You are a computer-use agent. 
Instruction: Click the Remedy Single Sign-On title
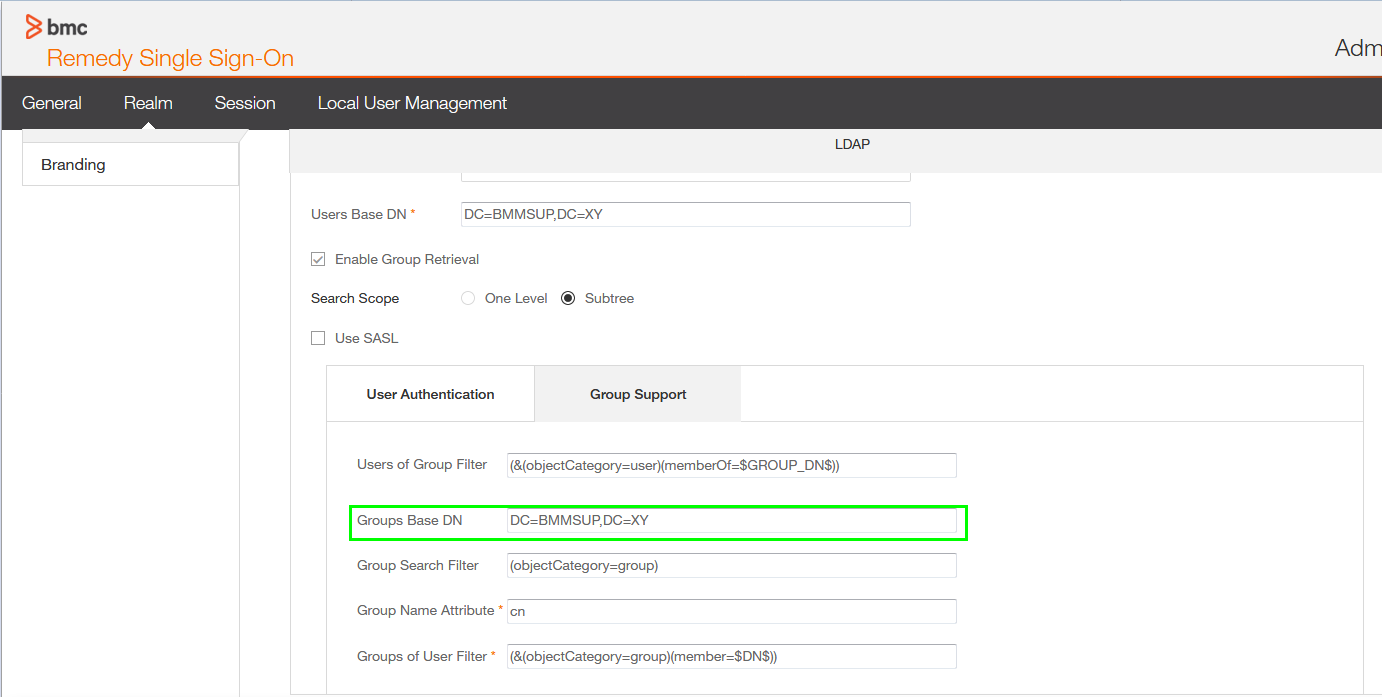[x=170, y=58]
